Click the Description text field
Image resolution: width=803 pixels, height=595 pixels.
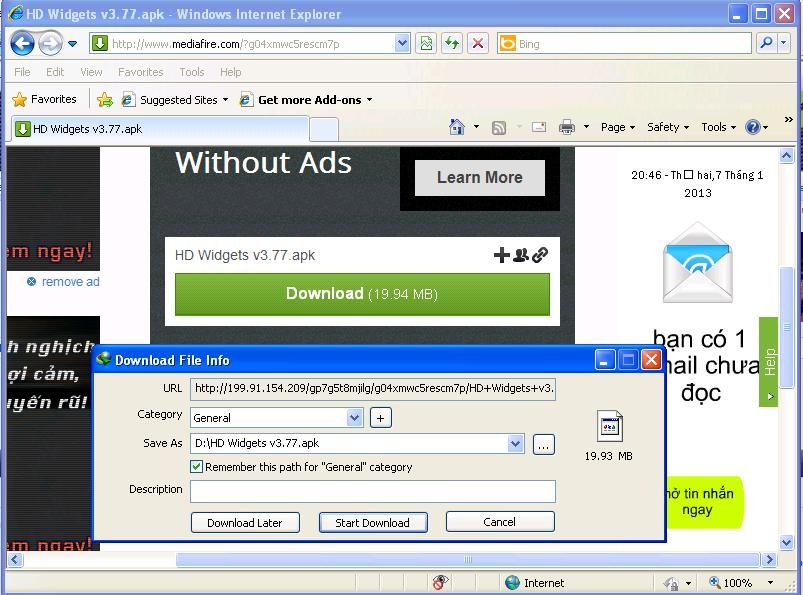[372, 491]
